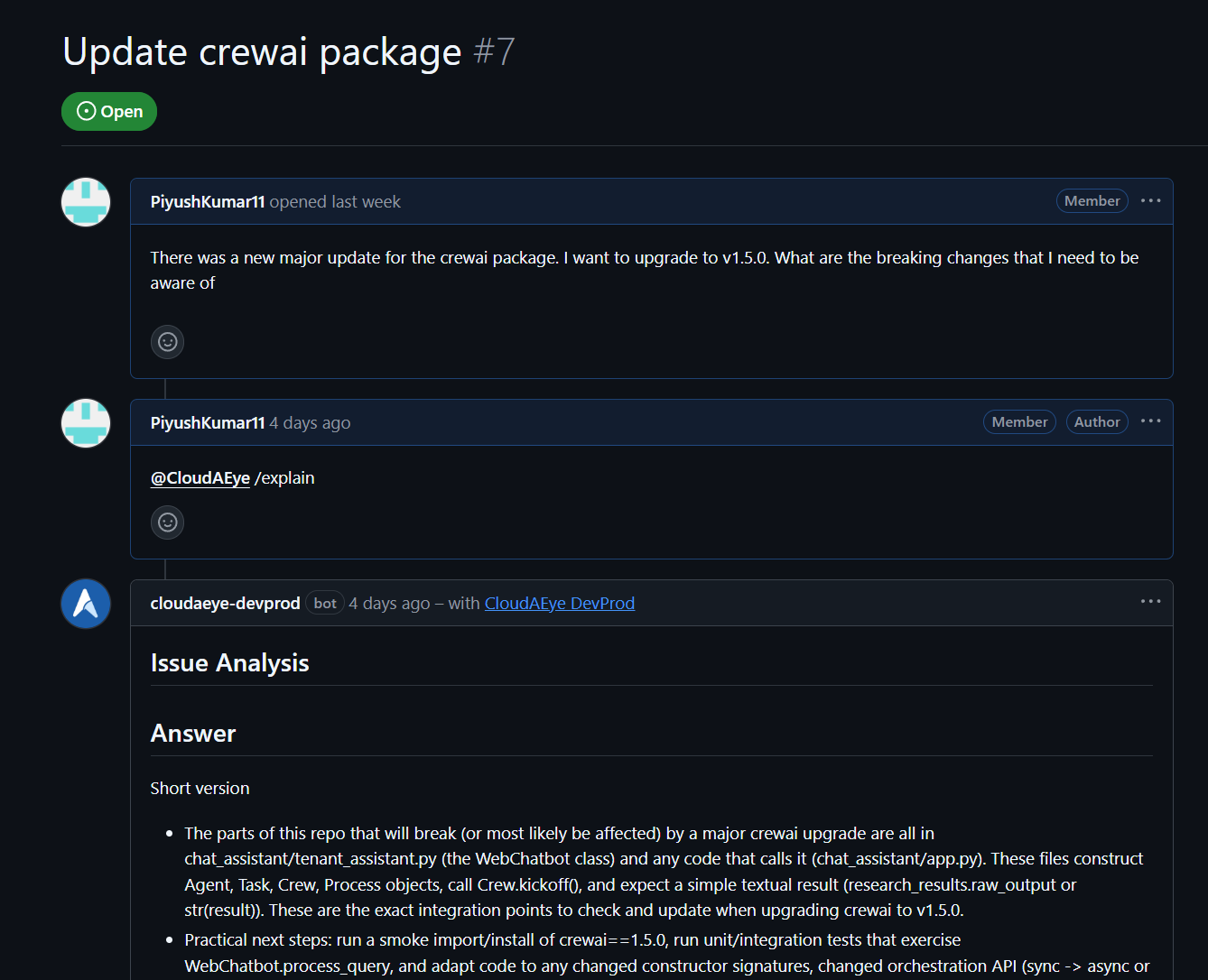Click the issue title 'Update crewai package'
The image size is (1208, 980).
[x=262, y=52]
